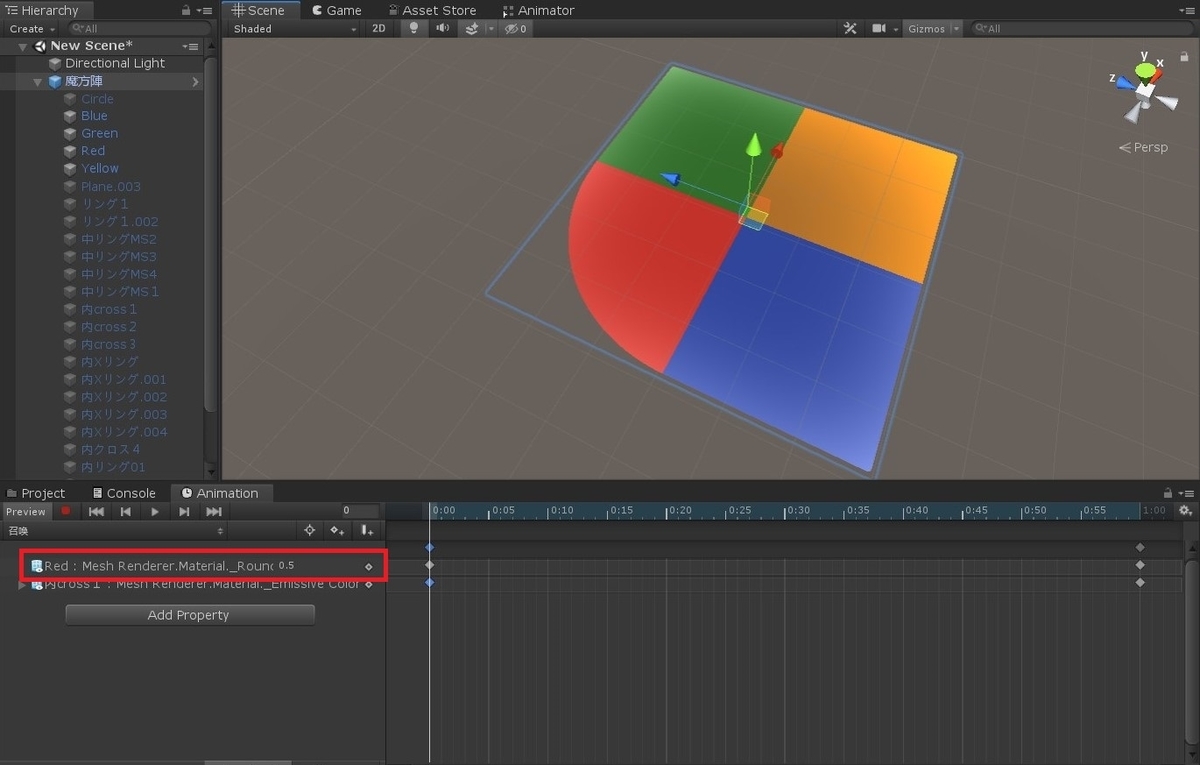Click the Add Event icon

(367, 530)
